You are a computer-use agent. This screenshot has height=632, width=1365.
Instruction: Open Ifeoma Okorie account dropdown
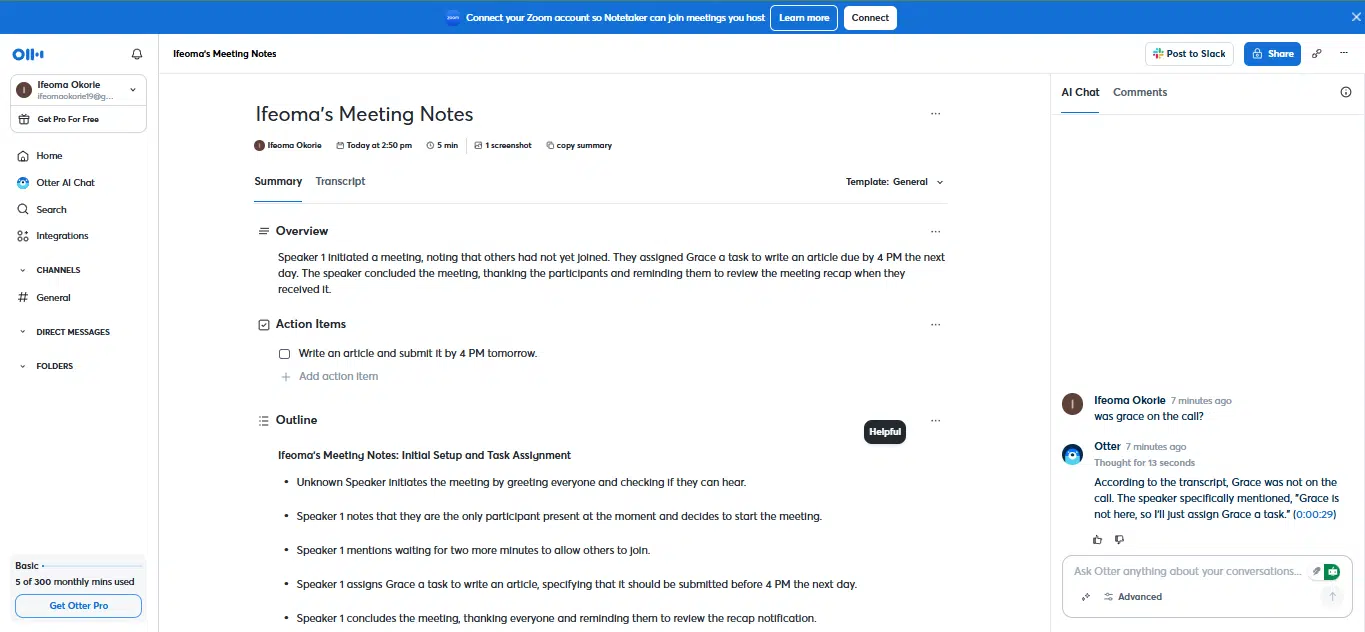pyautogui.click(x=78, y=90)
